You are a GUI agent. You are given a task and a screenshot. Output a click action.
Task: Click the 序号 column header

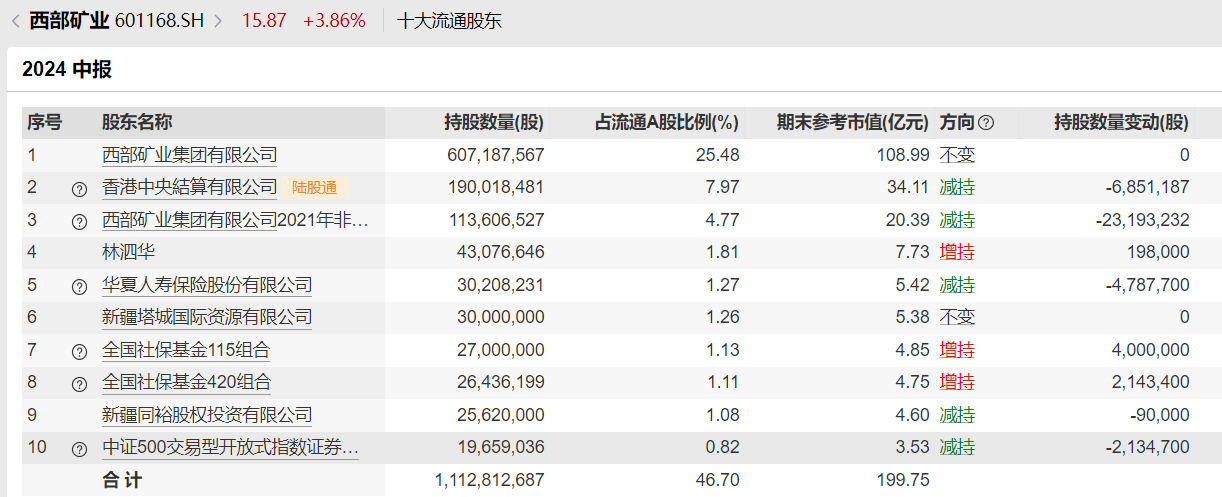(44, 123)
